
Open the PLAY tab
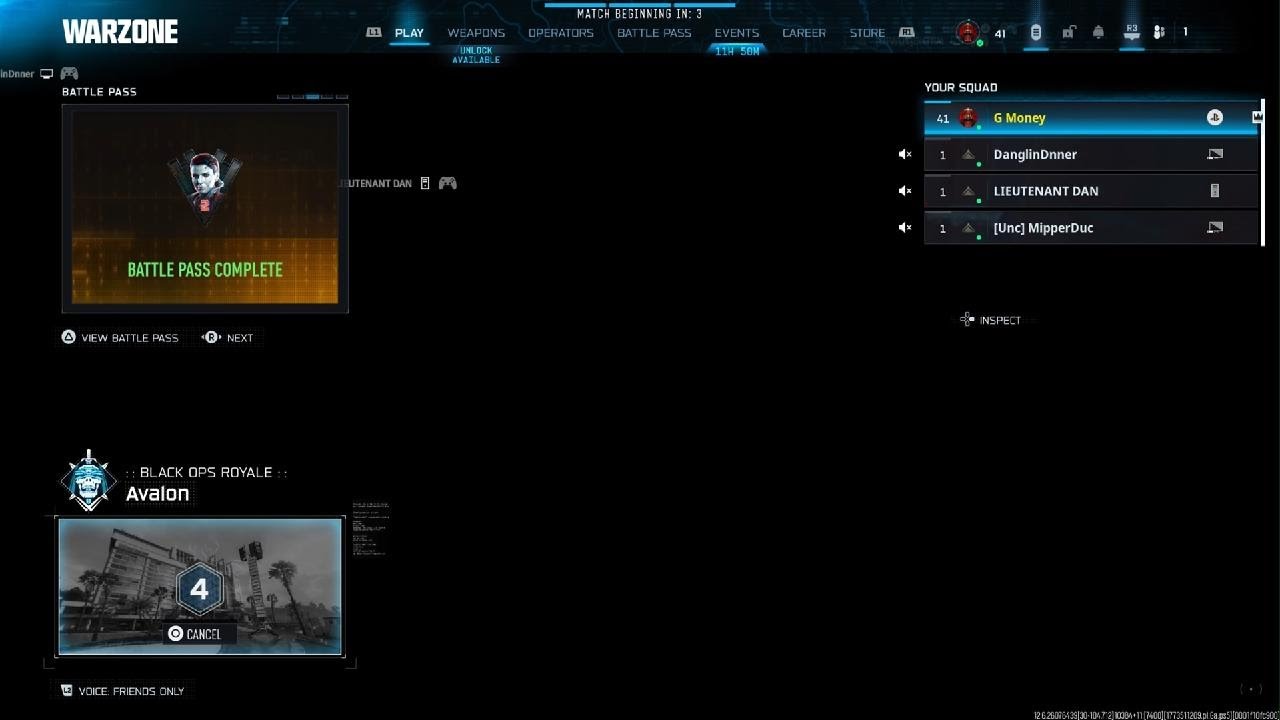[x=409, y=33]
